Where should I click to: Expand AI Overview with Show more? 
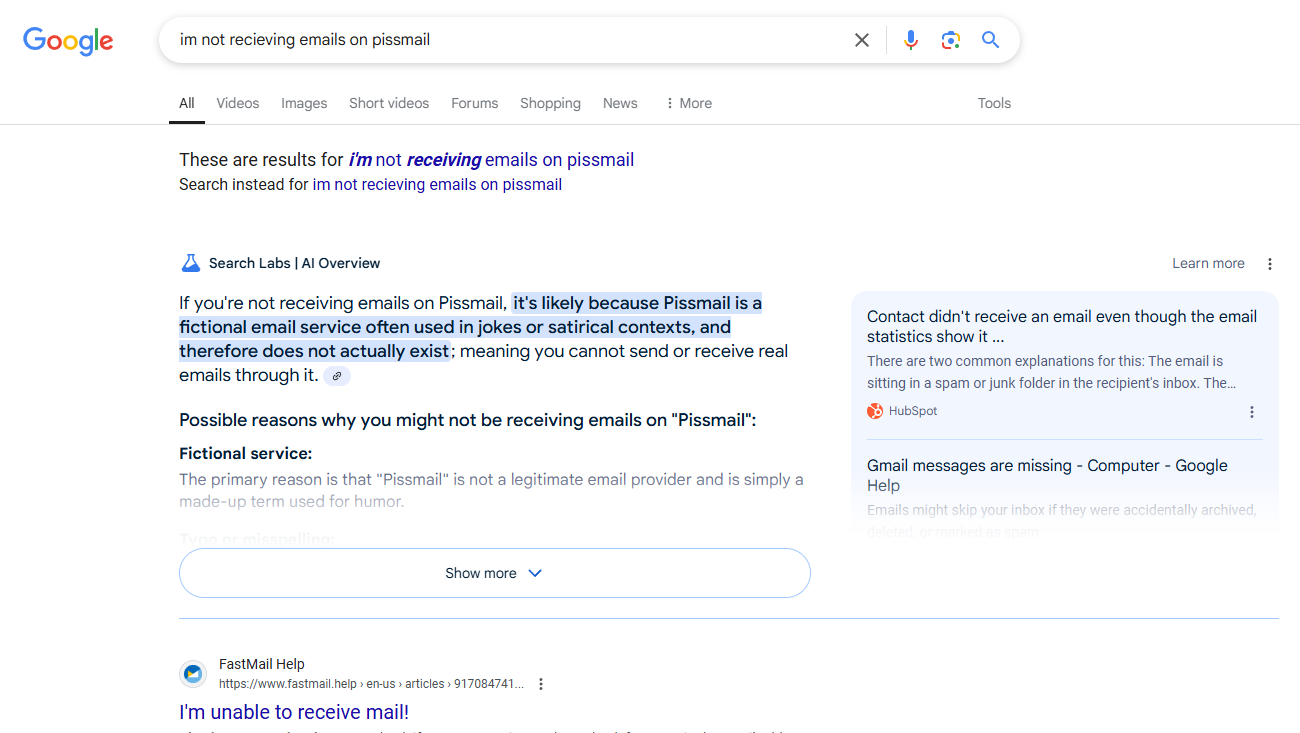494,573
